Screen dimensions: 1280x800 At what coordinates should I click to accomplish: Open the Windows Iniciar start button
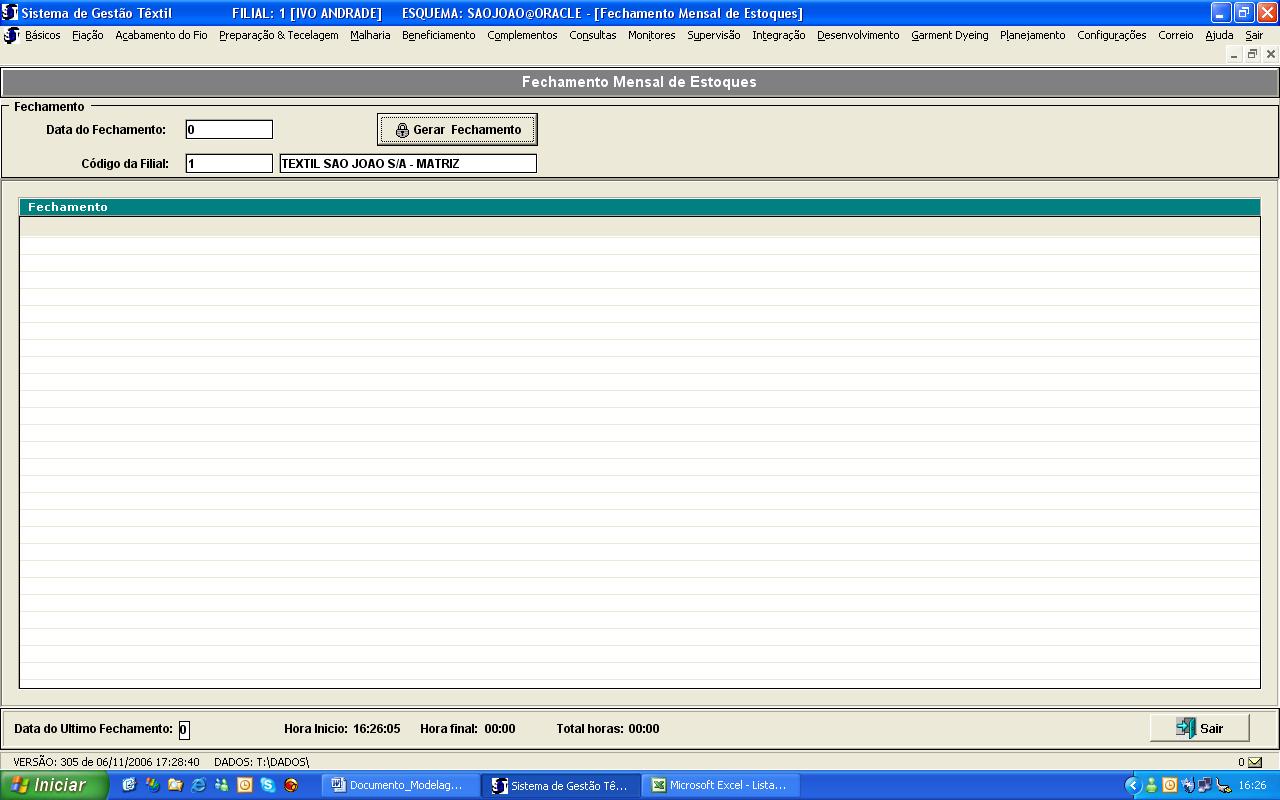tap(54, 785)
